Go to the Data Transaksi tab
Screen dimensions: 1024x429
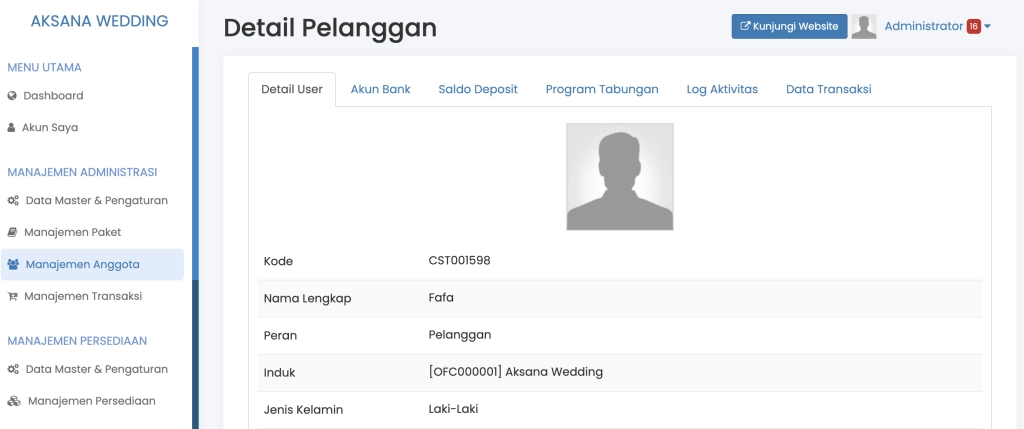click(x=828, y=89)
